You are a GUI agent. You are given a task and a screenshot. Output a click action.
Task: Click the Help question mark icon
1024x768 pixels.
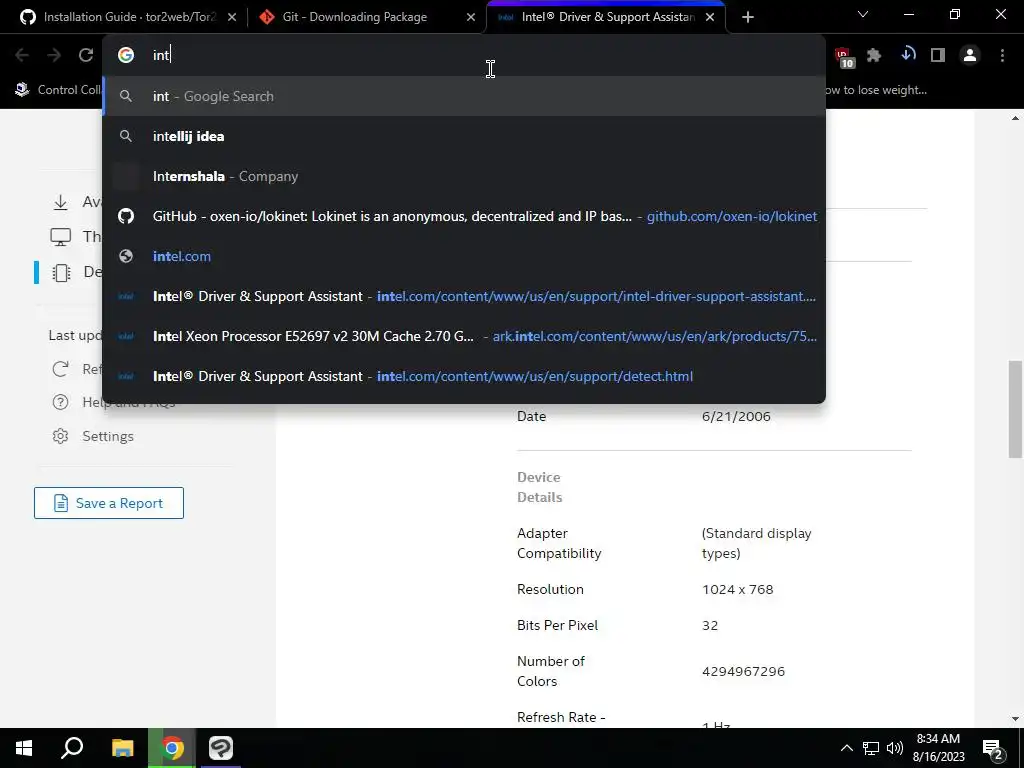tap(60, 402)
